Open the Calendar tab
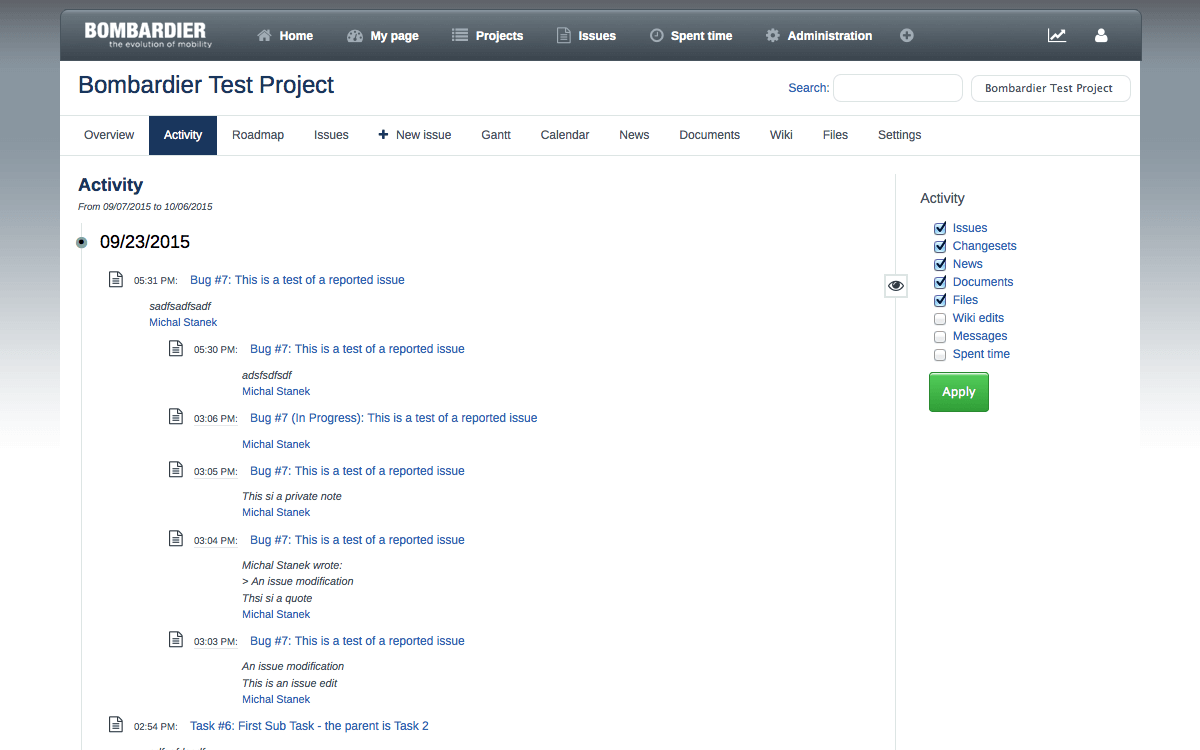 point(565,135)
